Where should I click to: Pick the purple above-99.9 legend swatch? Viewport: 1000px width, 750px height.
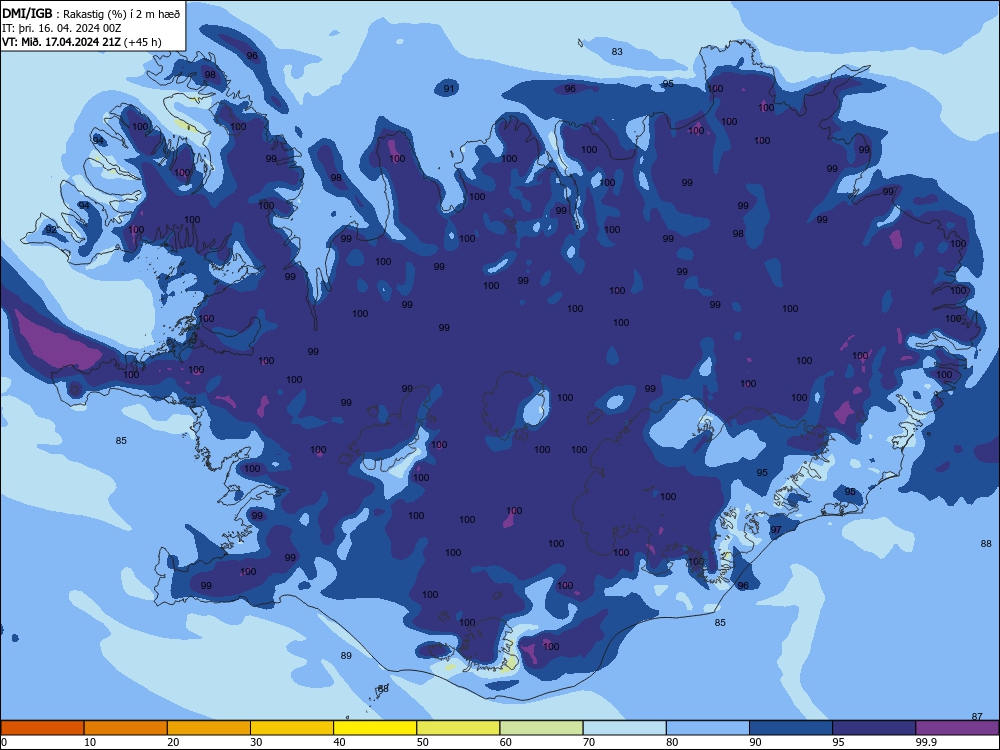(x=957, y=728)
